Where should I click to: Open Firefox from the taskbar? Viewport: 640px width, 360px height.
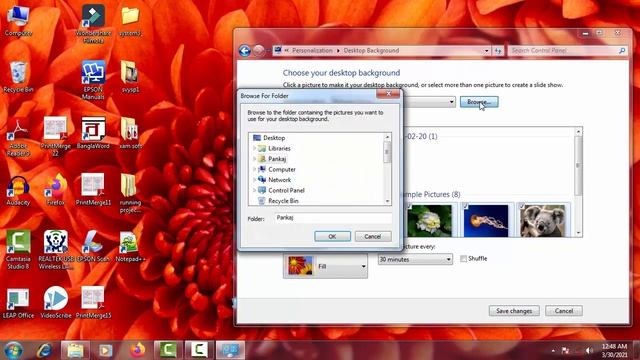(138, 350)
